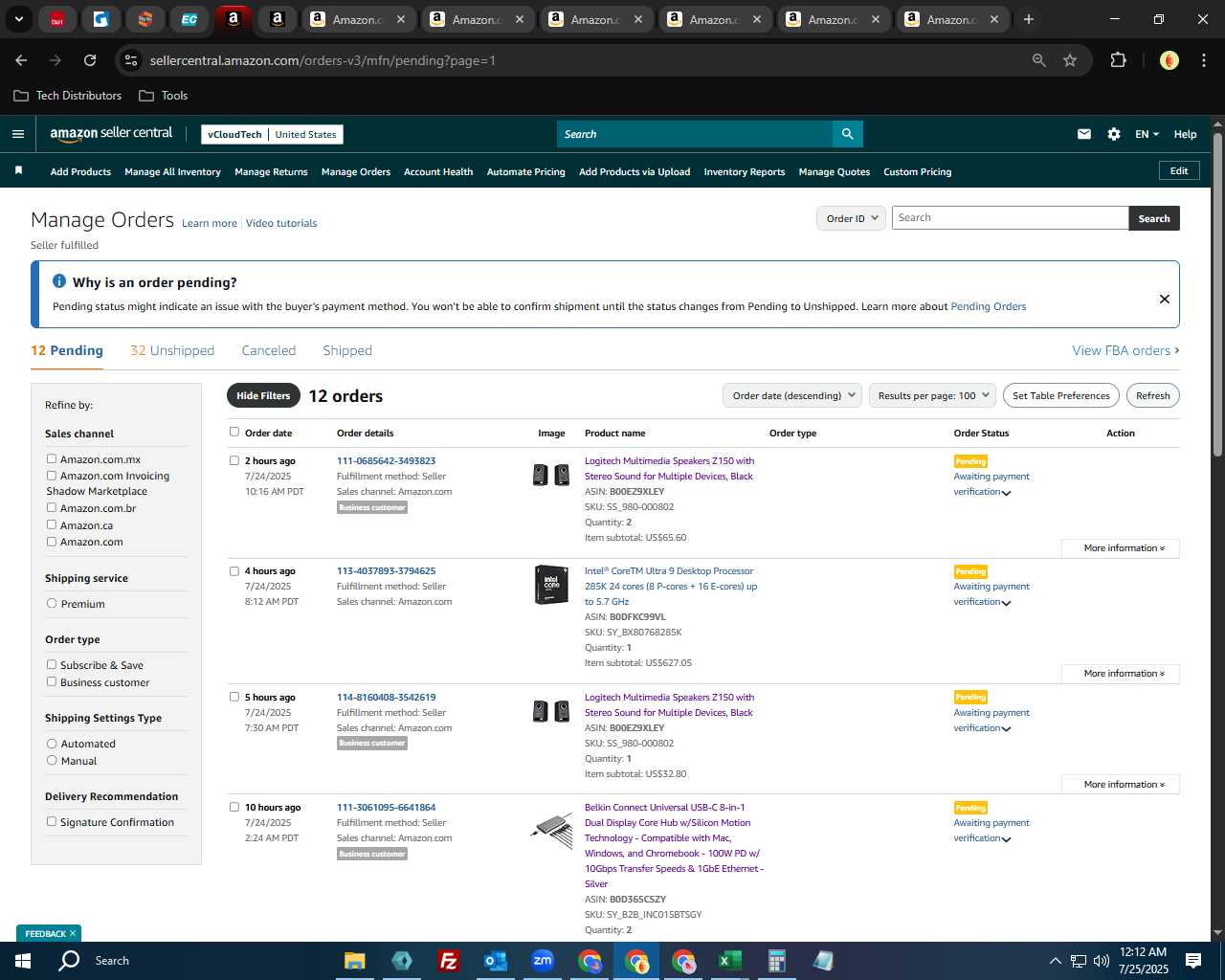This screenshot has width=1225, height=980.
Task: Check the Business customer filter checkbox
Action: click(x=52, y=681)
